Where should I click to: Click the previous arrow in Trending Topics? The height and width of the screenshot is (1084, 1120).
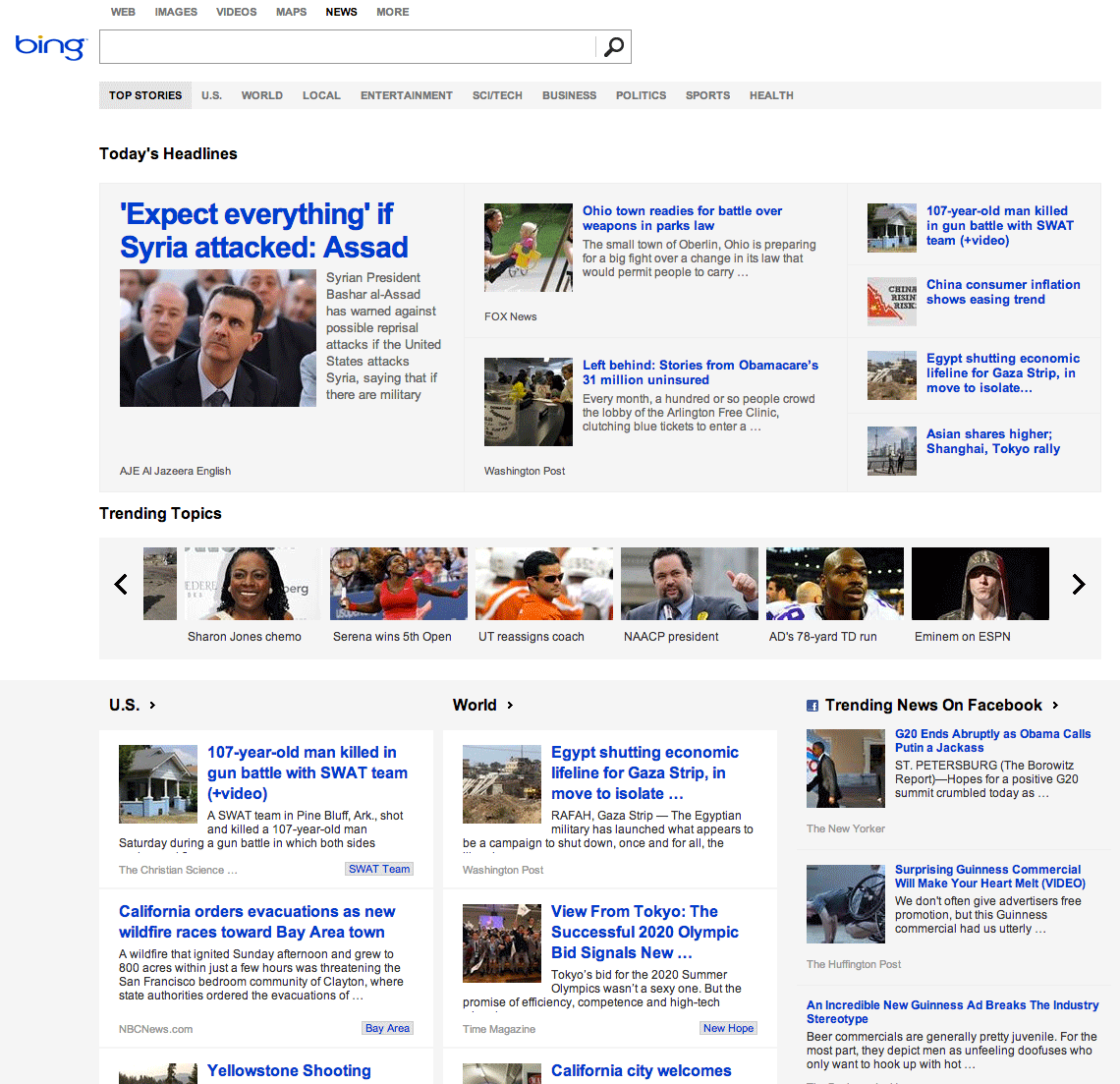point(121,585)
